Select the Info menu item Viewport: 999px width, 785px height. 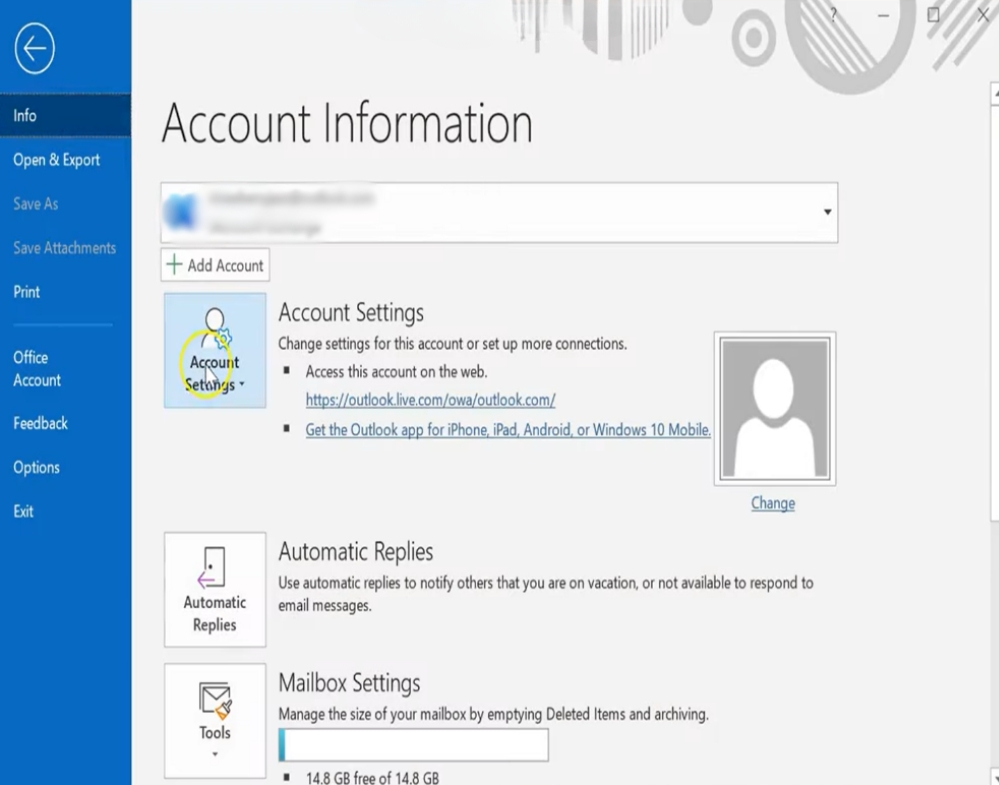click(66, 115)
